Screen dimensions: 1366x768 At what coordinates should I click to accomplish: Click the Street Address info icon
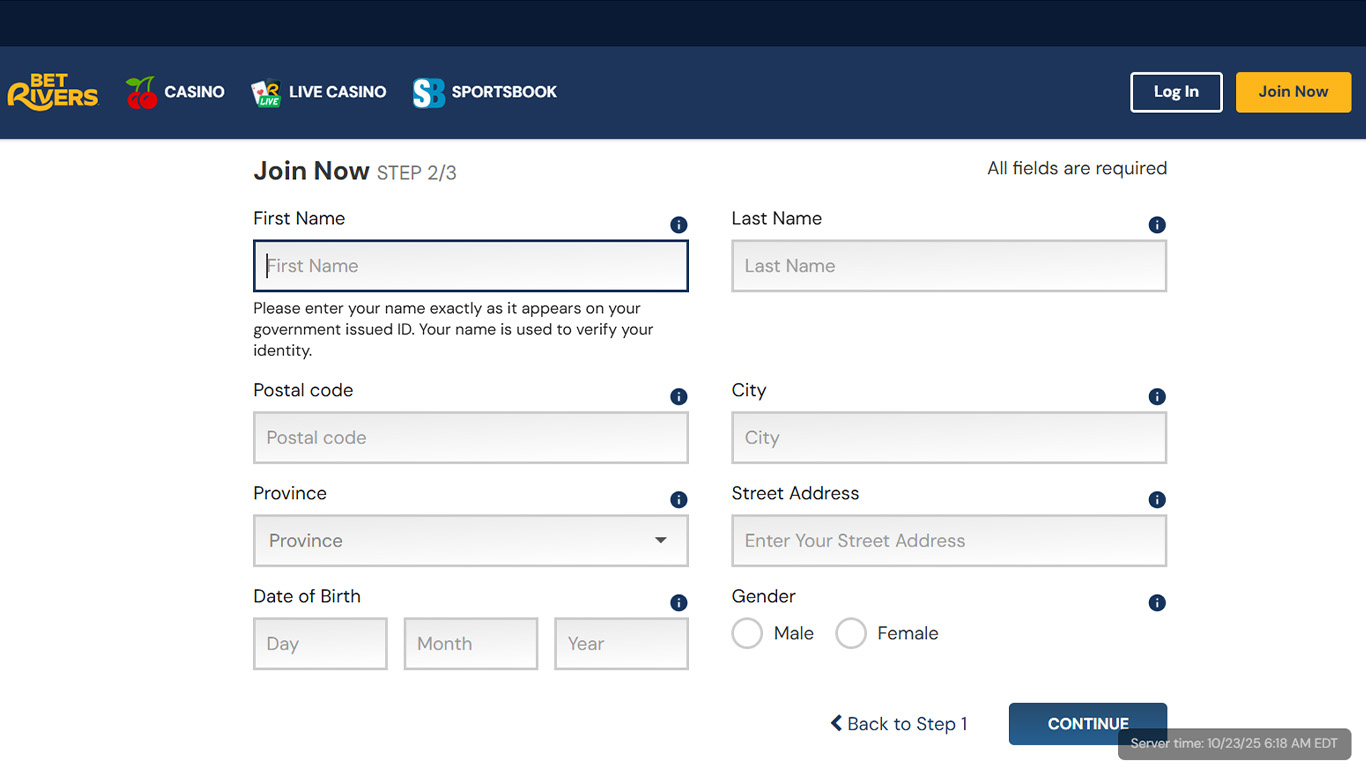point(1157,500)
